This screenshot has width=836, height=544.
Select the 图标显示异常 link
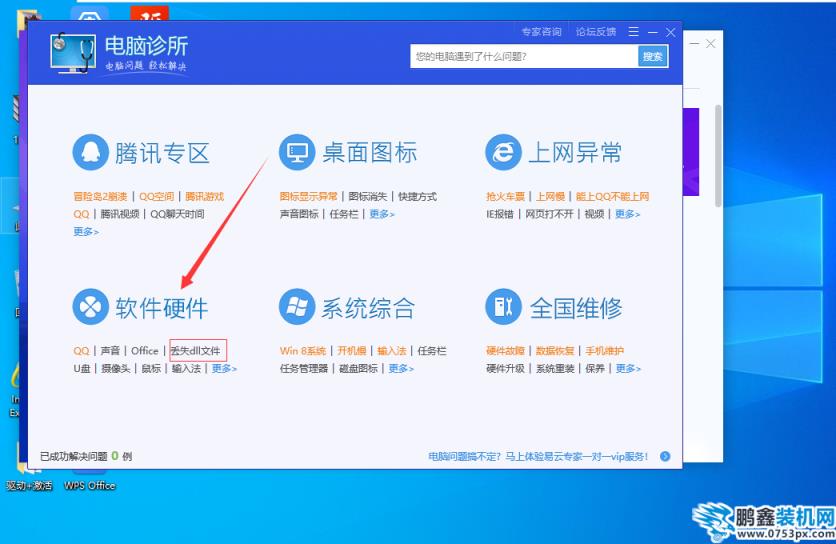point(309,197)
